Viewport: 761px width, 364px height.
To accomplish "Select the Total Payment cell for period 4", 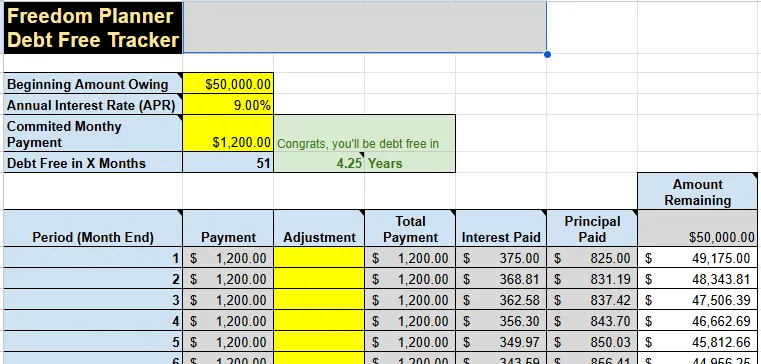I will click(x=410, y=320).
